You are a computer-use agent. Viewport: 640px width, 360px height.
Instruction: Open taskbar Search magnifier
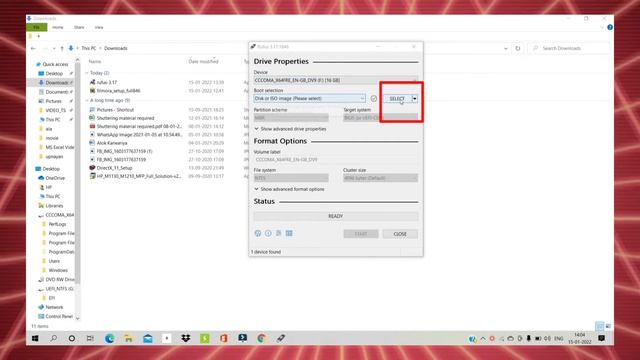point(53,338)
